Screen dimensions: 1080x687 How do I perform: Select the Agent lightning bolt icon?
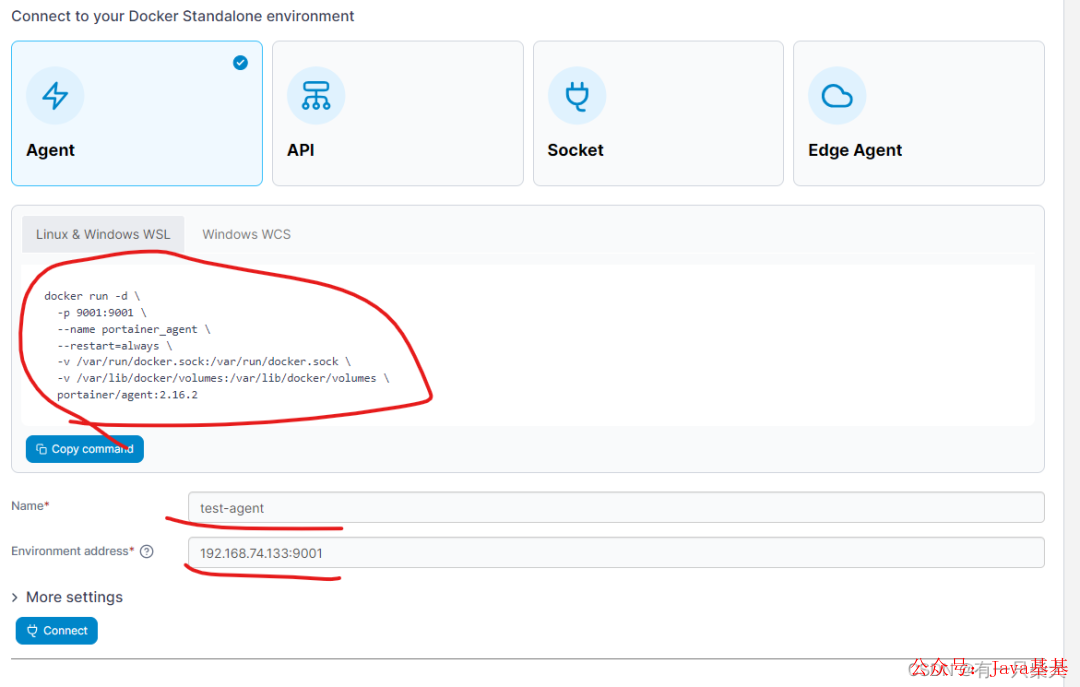[x=55, y=96]
